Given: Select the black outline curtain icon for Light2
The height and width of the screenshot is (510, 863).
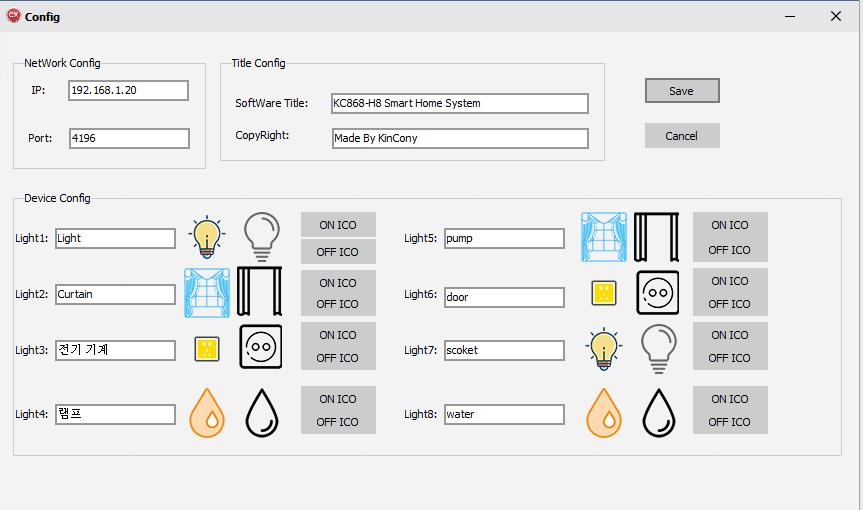Looking at the screenshot, I should click(259, 292).
